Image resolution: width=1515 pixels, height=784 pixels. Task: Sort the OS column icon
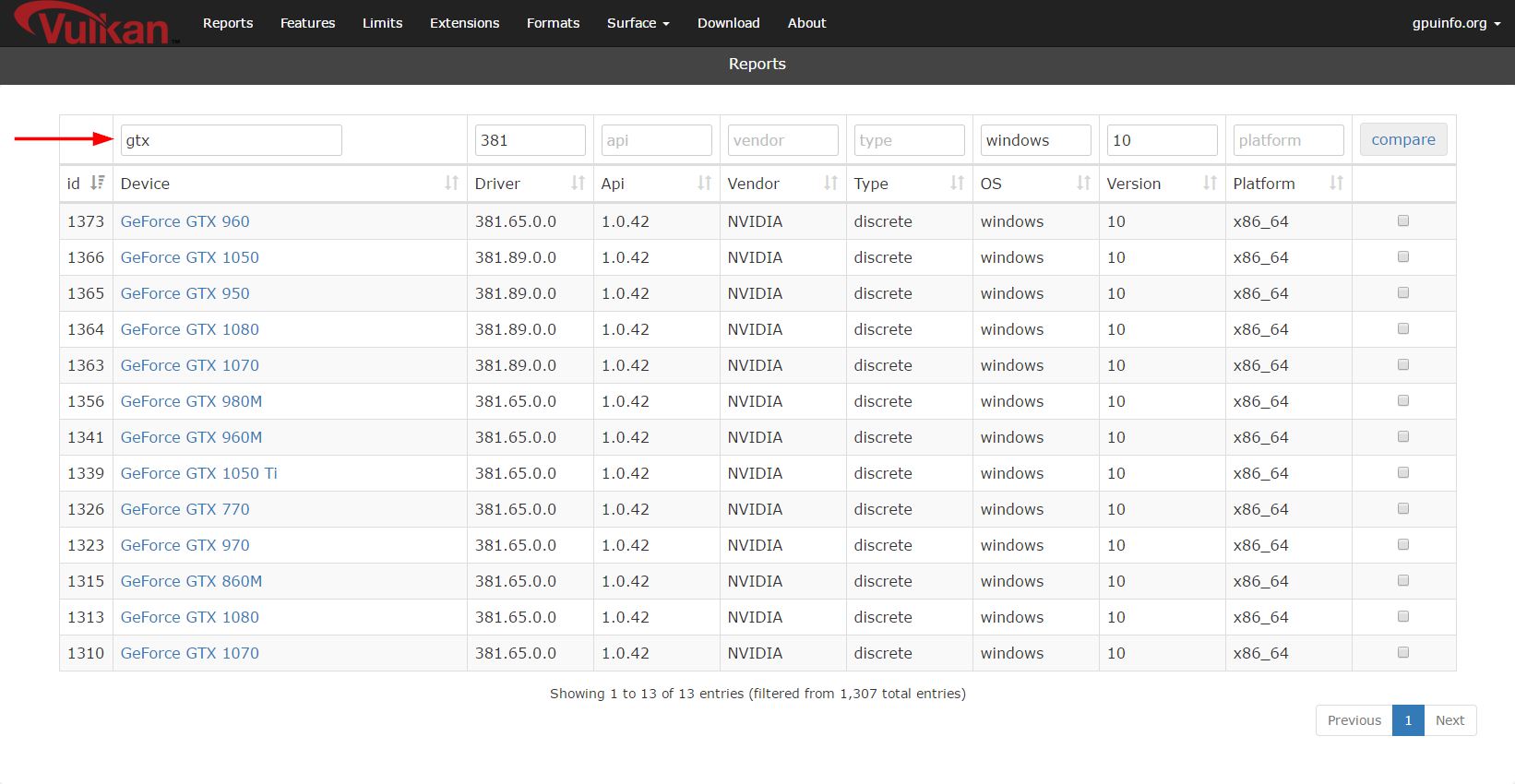[x=1083, y=183]
